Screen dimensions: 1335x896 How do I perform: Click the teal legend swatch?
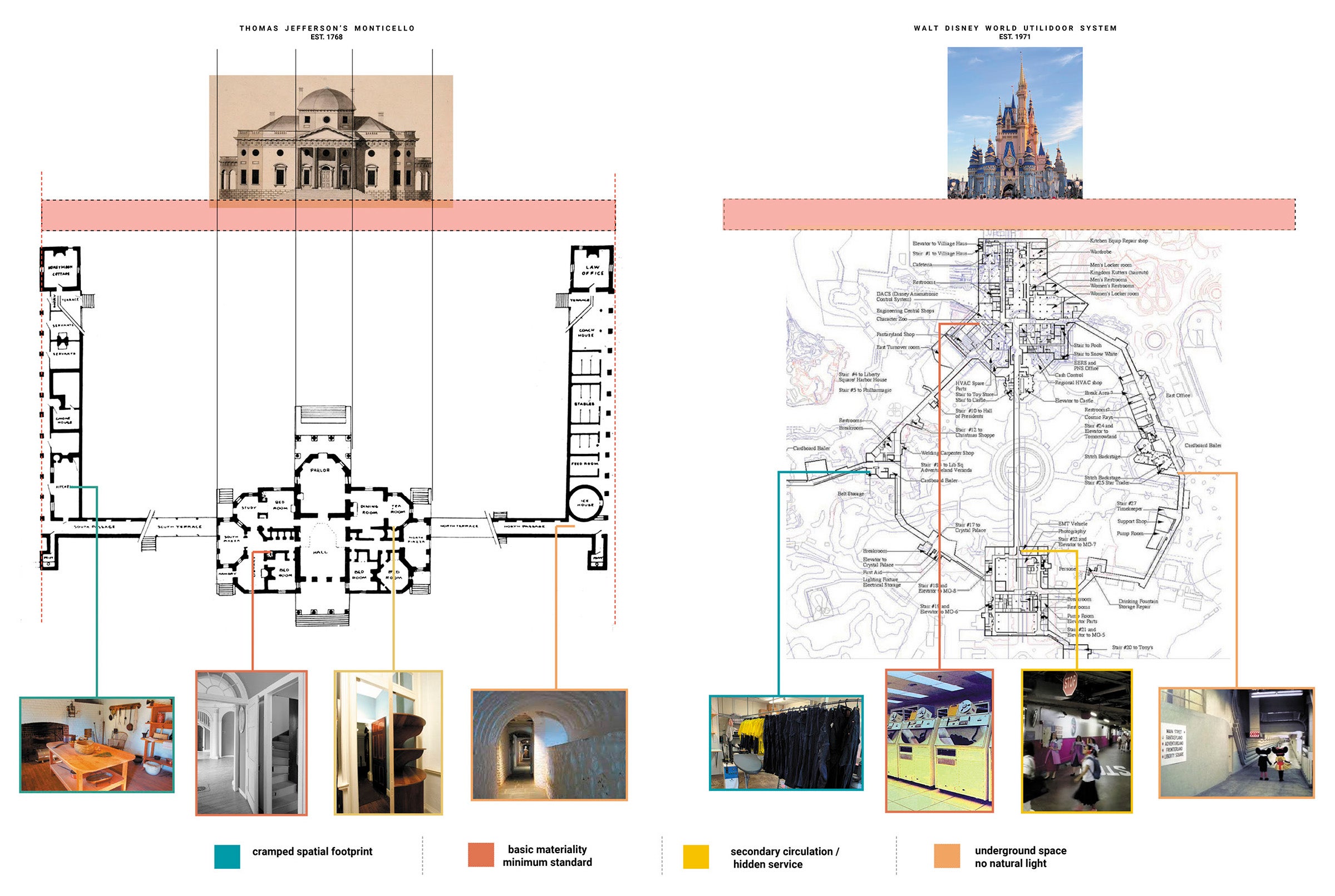[227, 857]
